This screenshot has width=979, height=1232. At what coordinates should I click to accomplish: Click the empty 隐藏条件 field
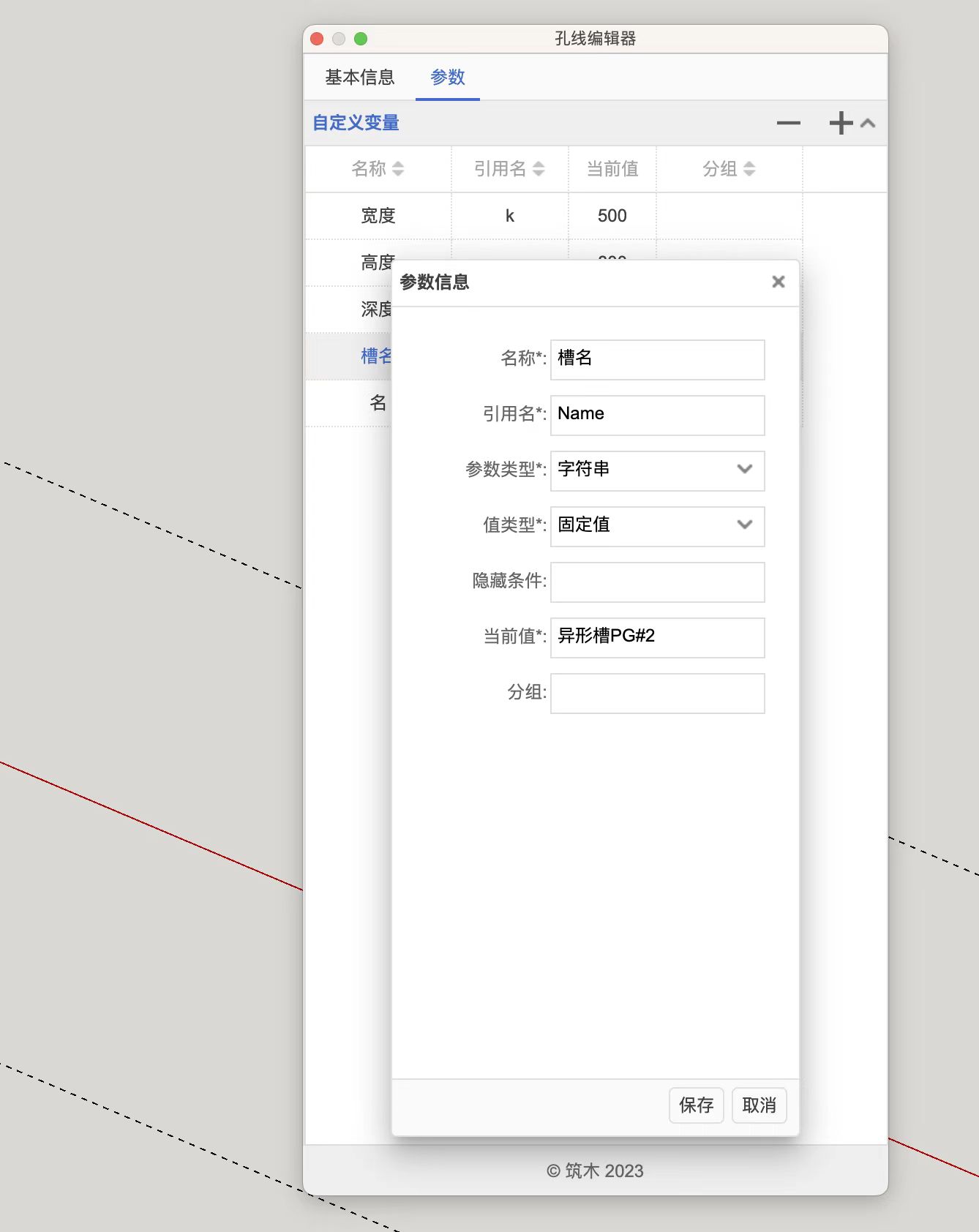coord(657,582)
